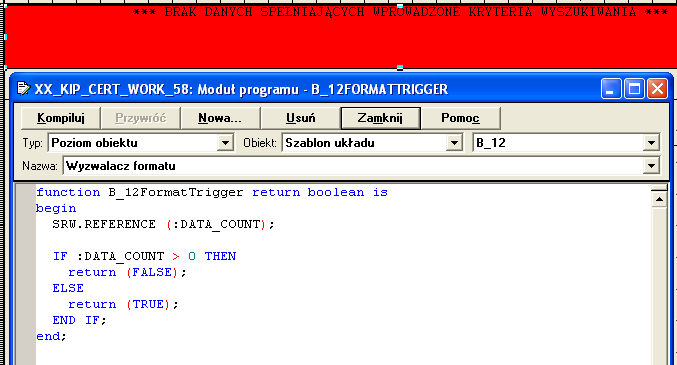Open the Typ dropdown showing Poziom obiektu
The image size is (677, 365).
[225, 143]
